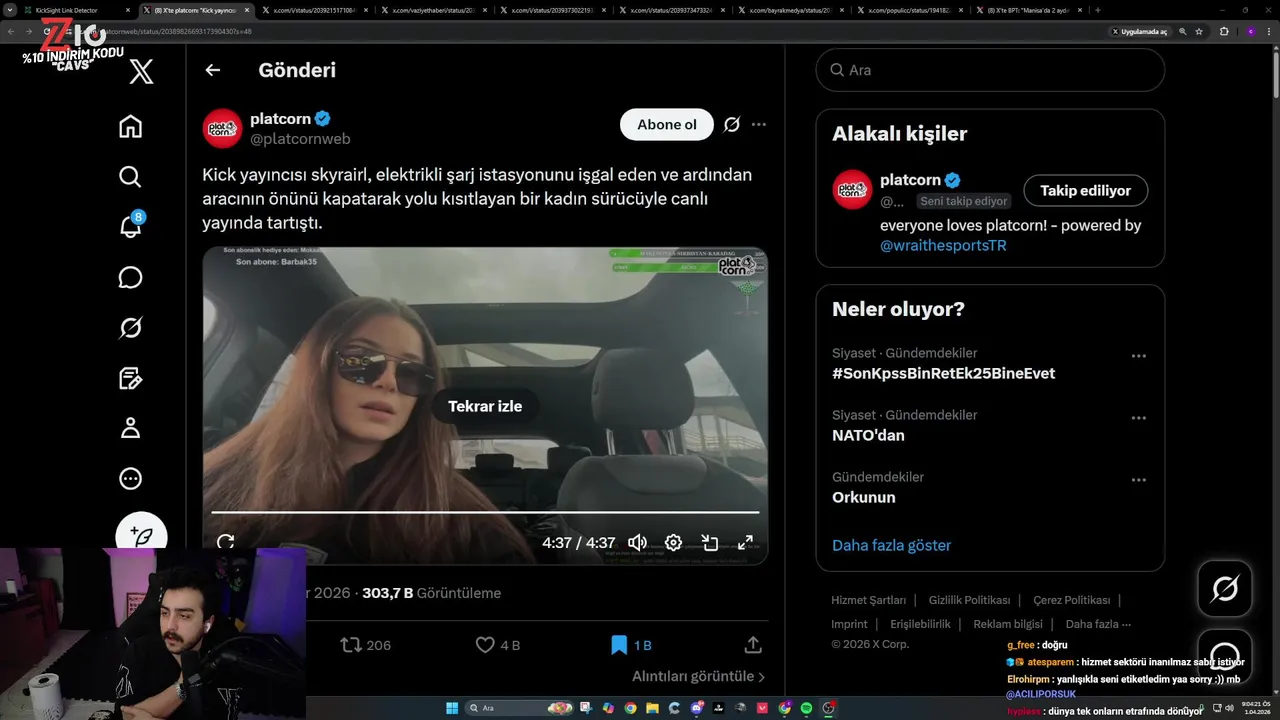
Task: Switch to the x.com/vaziyethaberi tab
Action: coord(434,10)
